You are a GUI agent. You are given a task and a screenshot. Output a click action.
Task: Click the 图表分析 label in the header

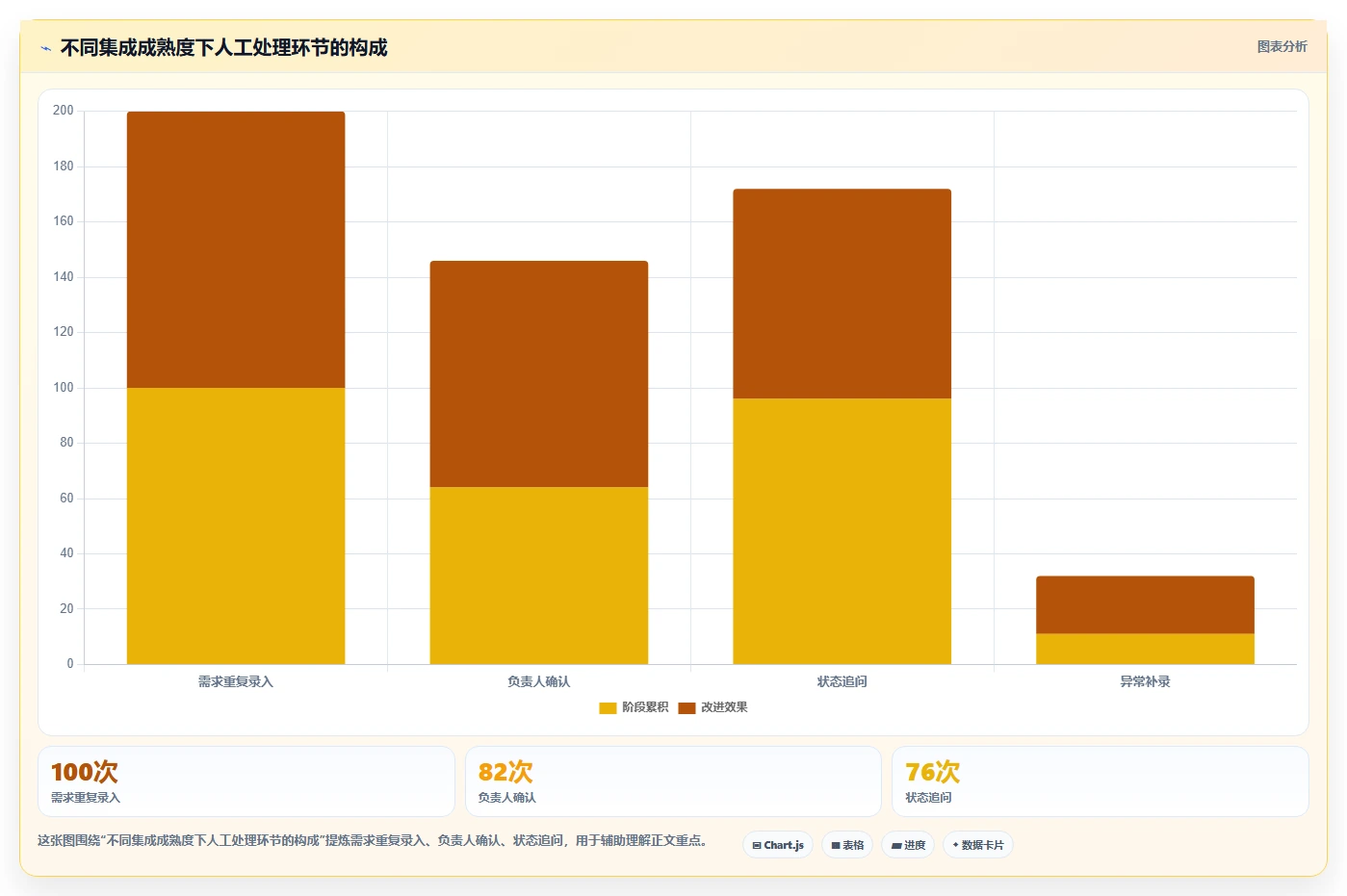coord(1282,46)
